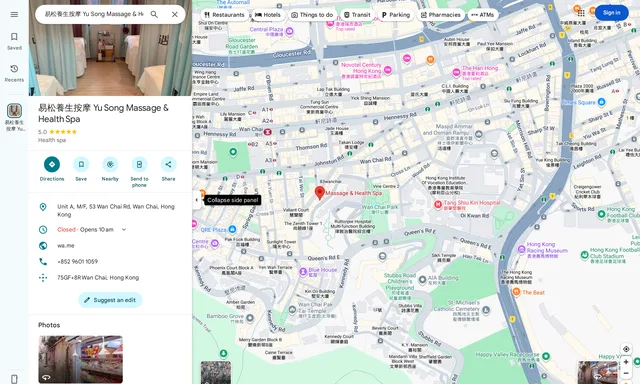The width and height of the screenshot is (640, 384).
Task: Send this place to phone
Action: (x=139, y=172)
